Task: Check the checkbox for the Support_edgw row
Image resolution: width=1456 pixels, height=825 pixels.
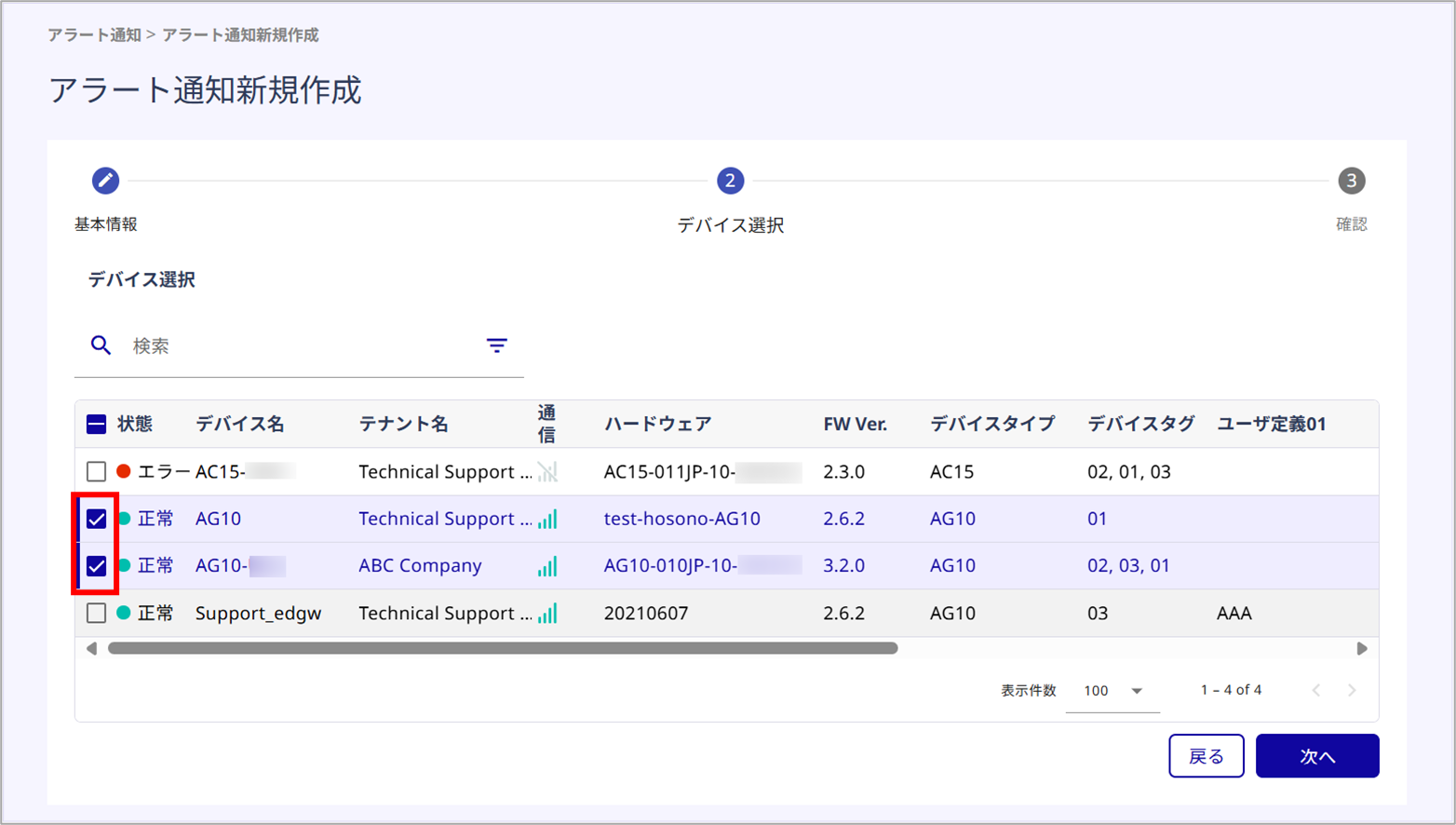Action: 96,613
